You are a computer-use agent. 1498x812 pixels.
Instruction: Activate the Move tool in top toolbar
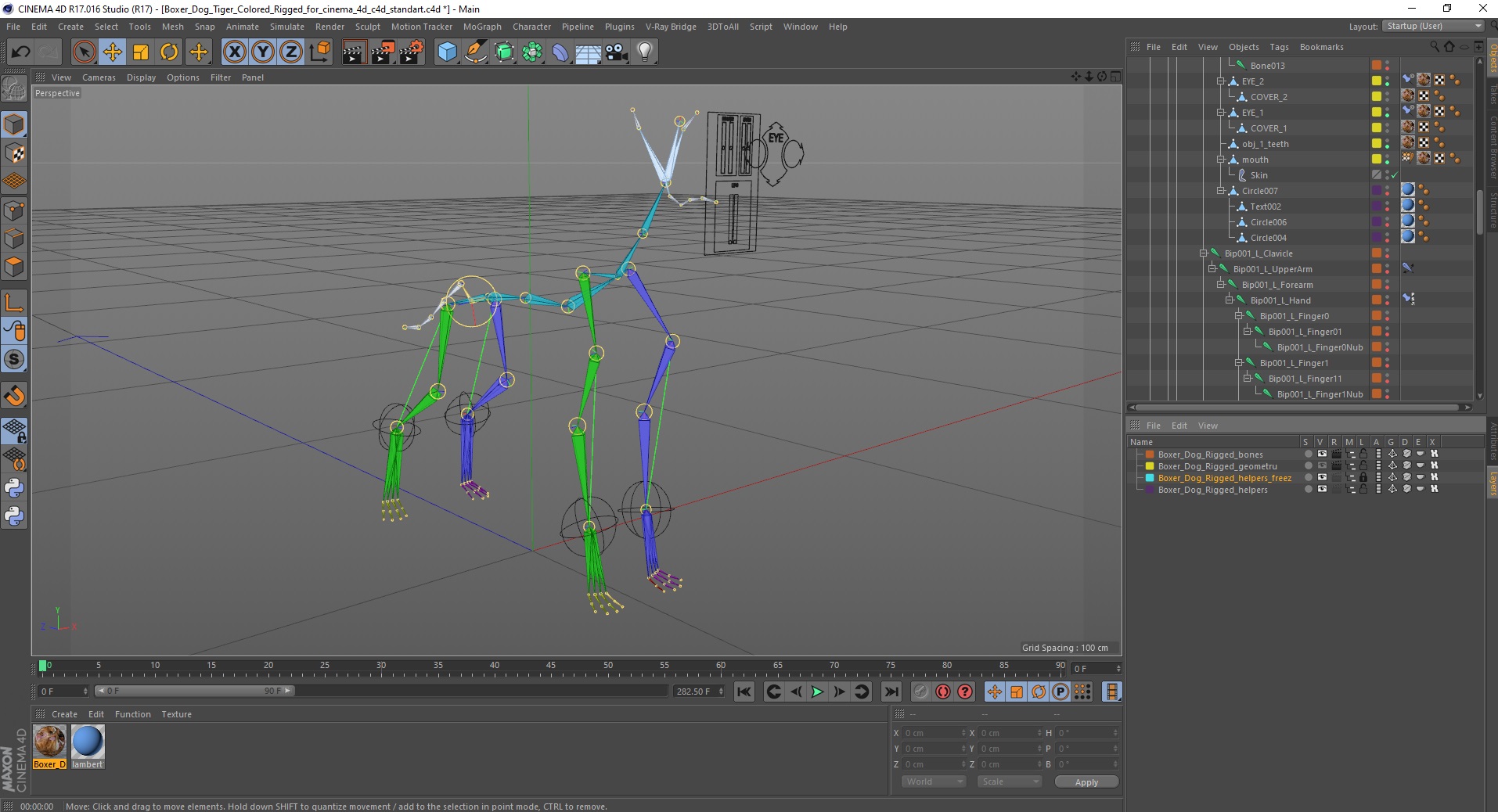[113, 52]
